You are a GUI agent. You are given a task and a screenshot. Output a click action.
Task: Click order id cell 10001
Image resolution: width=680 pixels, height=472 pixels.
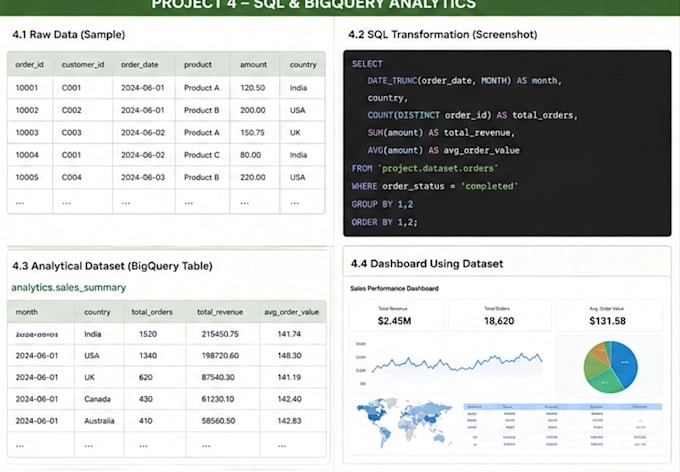pyautogui.click(x=27, y=88)
